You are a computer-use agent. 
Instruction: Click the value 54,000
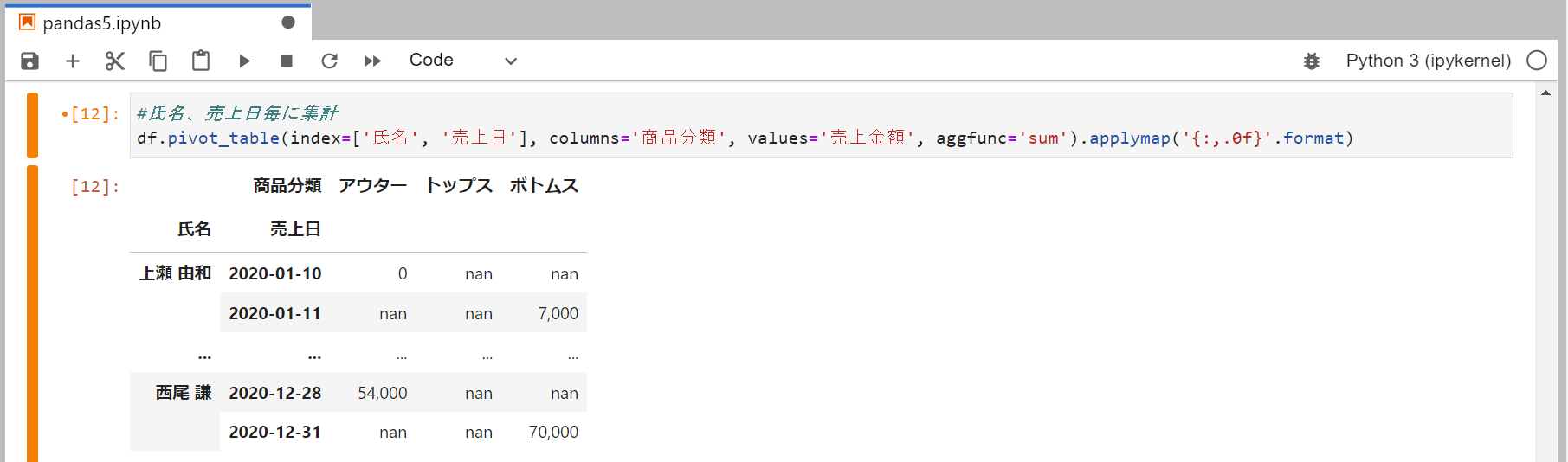pos(383,393)
